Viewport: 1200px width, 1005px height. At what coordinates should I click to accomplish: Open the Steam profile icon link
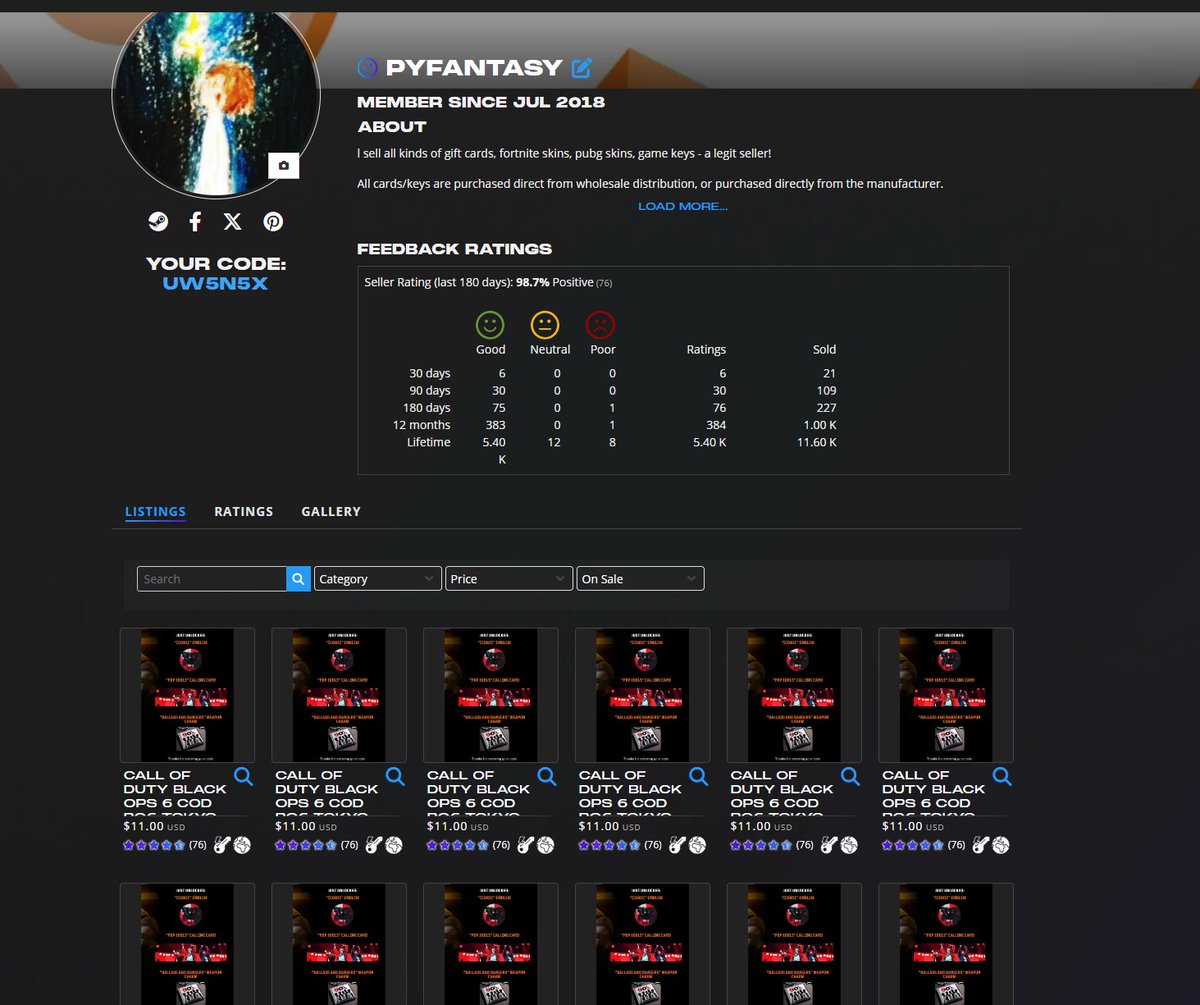click(158, 222)
